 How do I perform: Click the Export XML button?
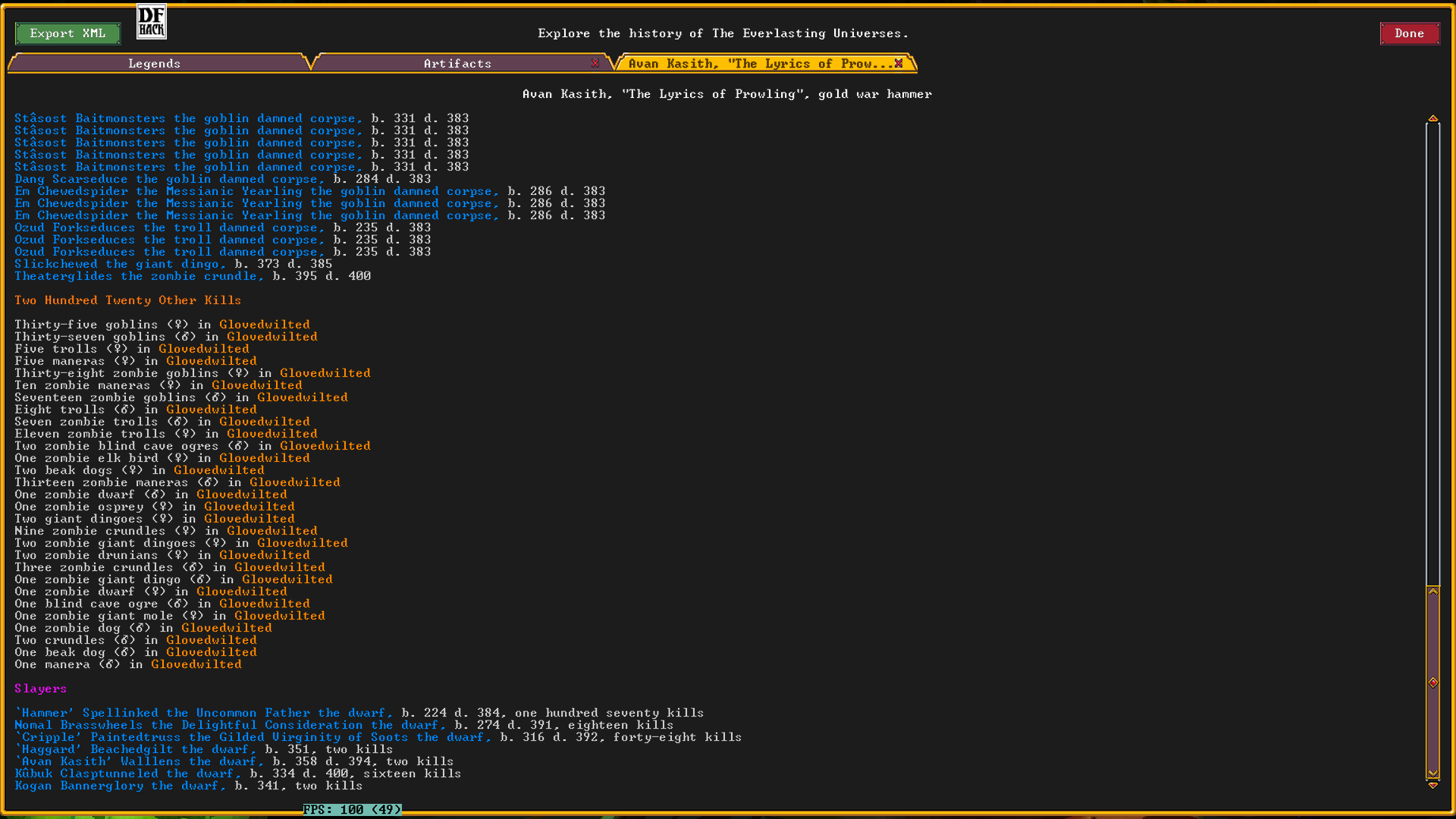point(67,33)
